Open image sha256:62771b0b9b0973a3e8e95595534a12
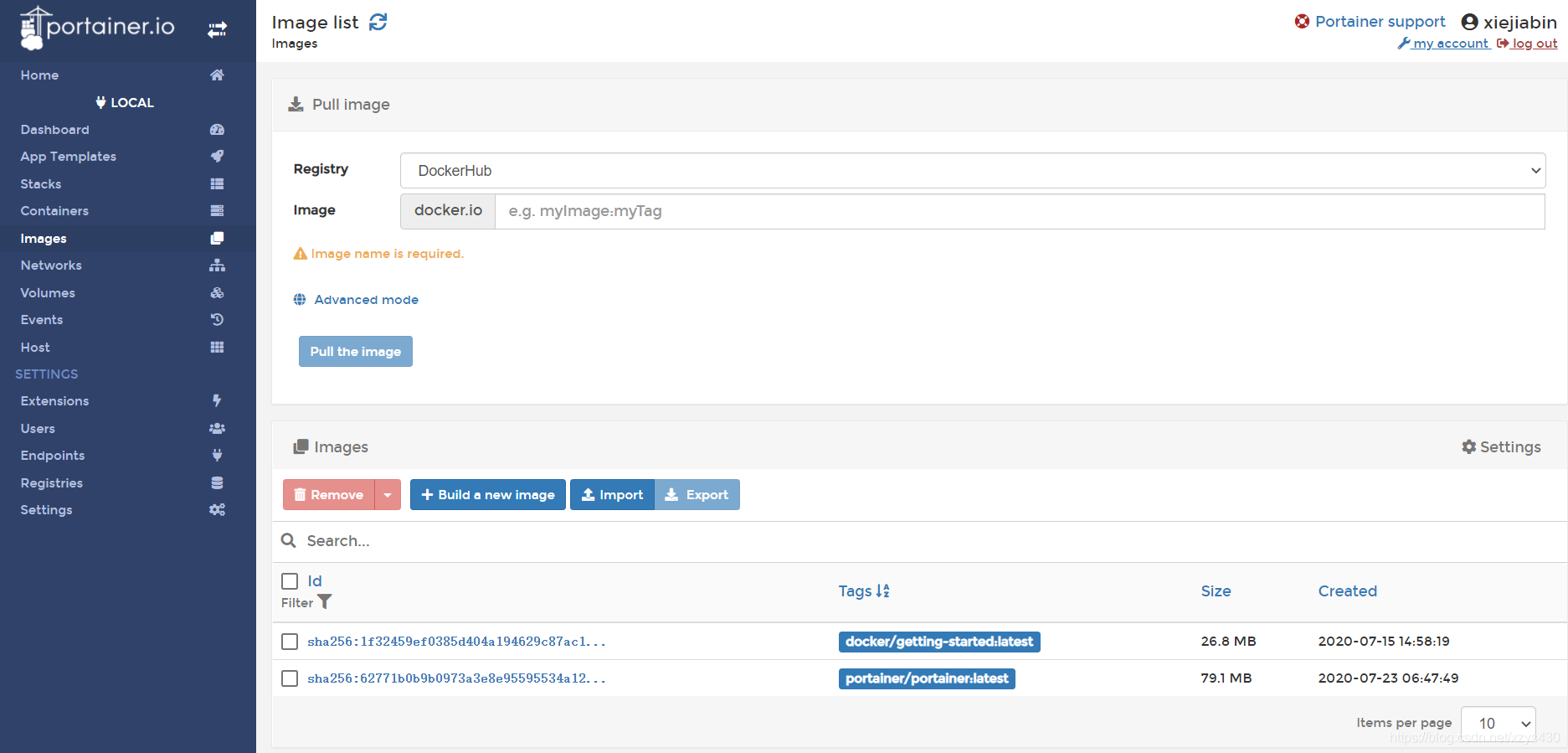The height and width of the screenshot is (753, 1568). [x=456, y=678]
